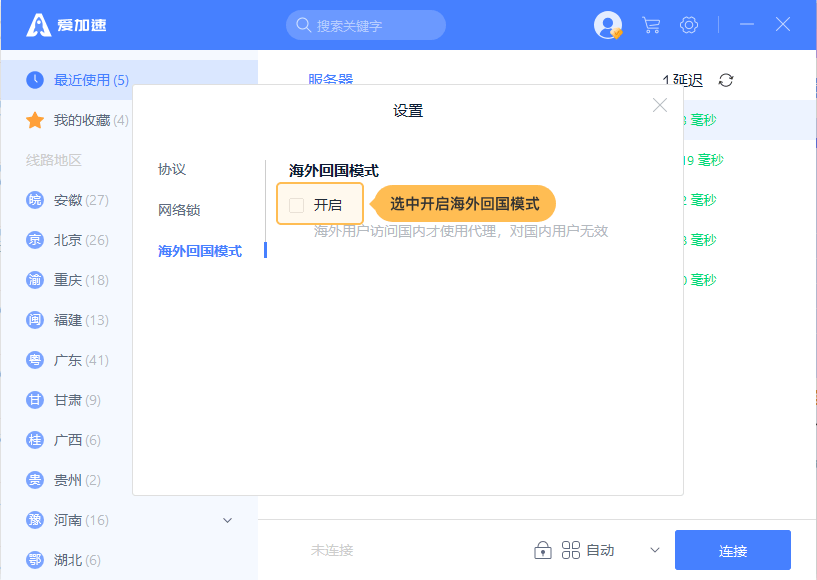
Task: Choose the 北京 region
Action: [x=68, y=240]
